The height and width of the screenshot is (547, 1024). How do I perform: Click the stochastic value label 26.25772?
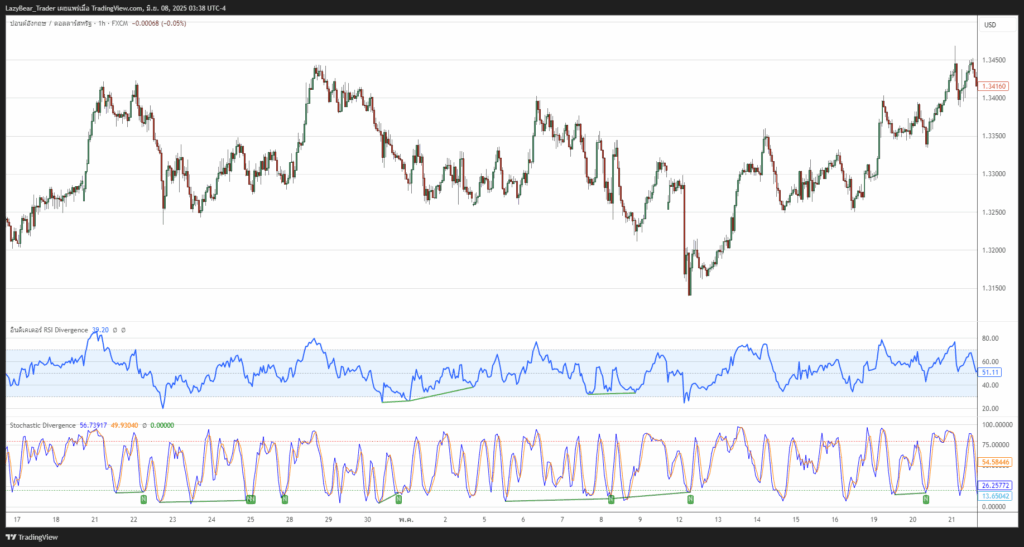coord(996,485)
